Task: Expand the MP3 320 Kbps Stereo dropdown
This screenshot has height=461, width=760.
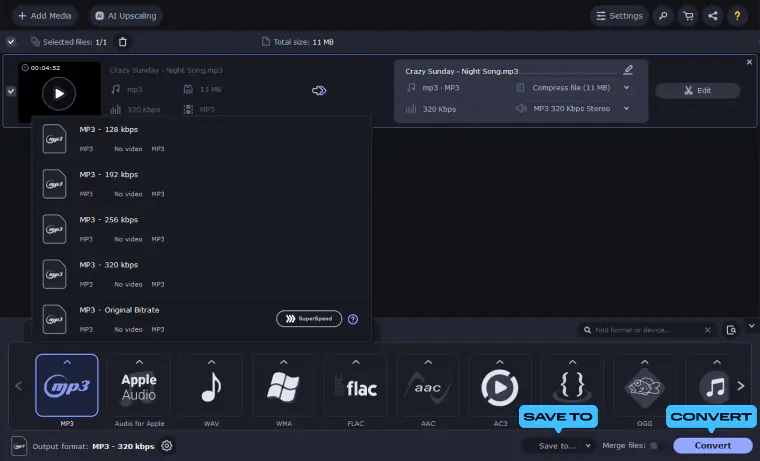Action: 626,109
